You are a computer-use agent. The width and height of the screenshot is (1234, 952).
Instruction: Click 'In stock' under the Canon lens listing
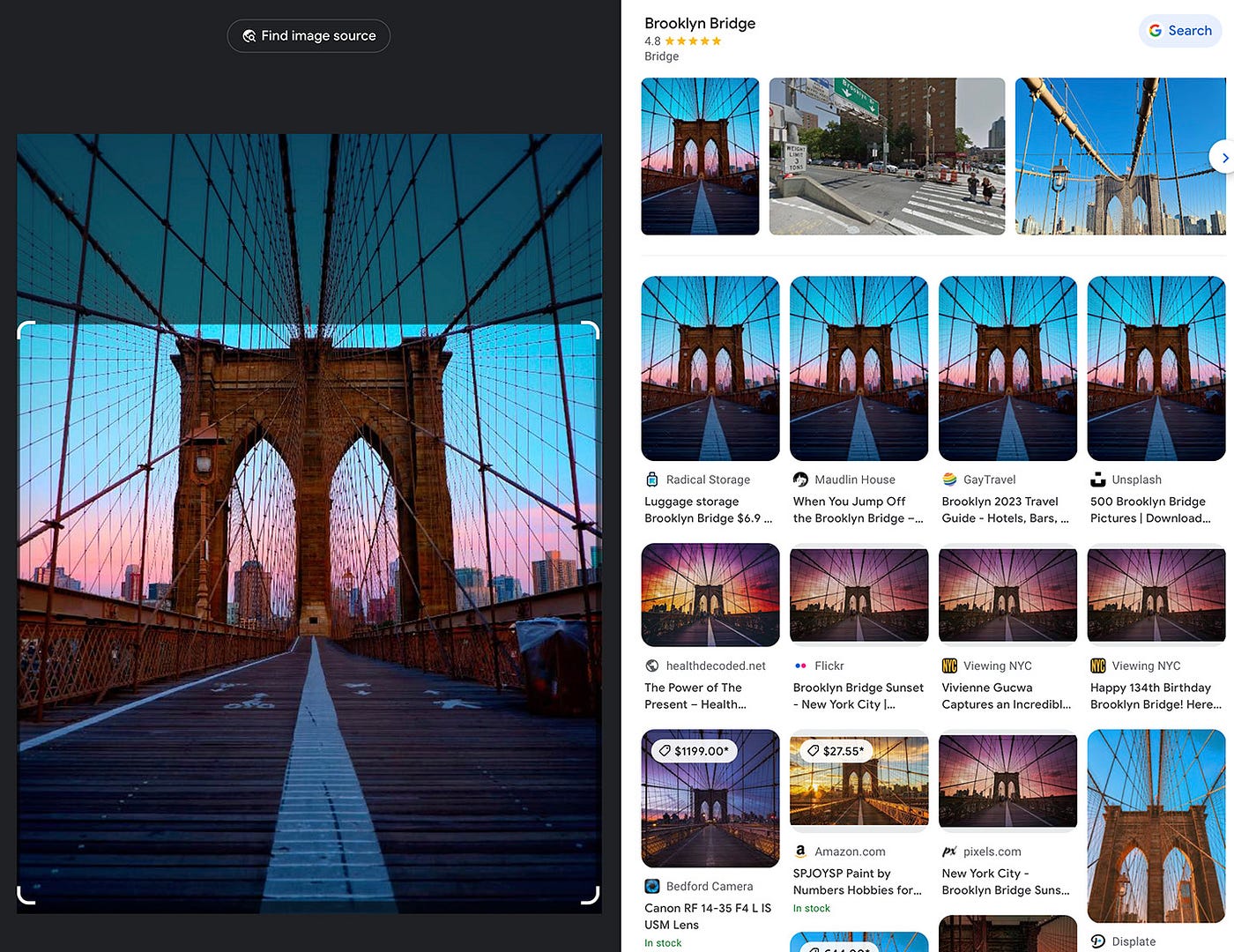click(x=663, y=943)
